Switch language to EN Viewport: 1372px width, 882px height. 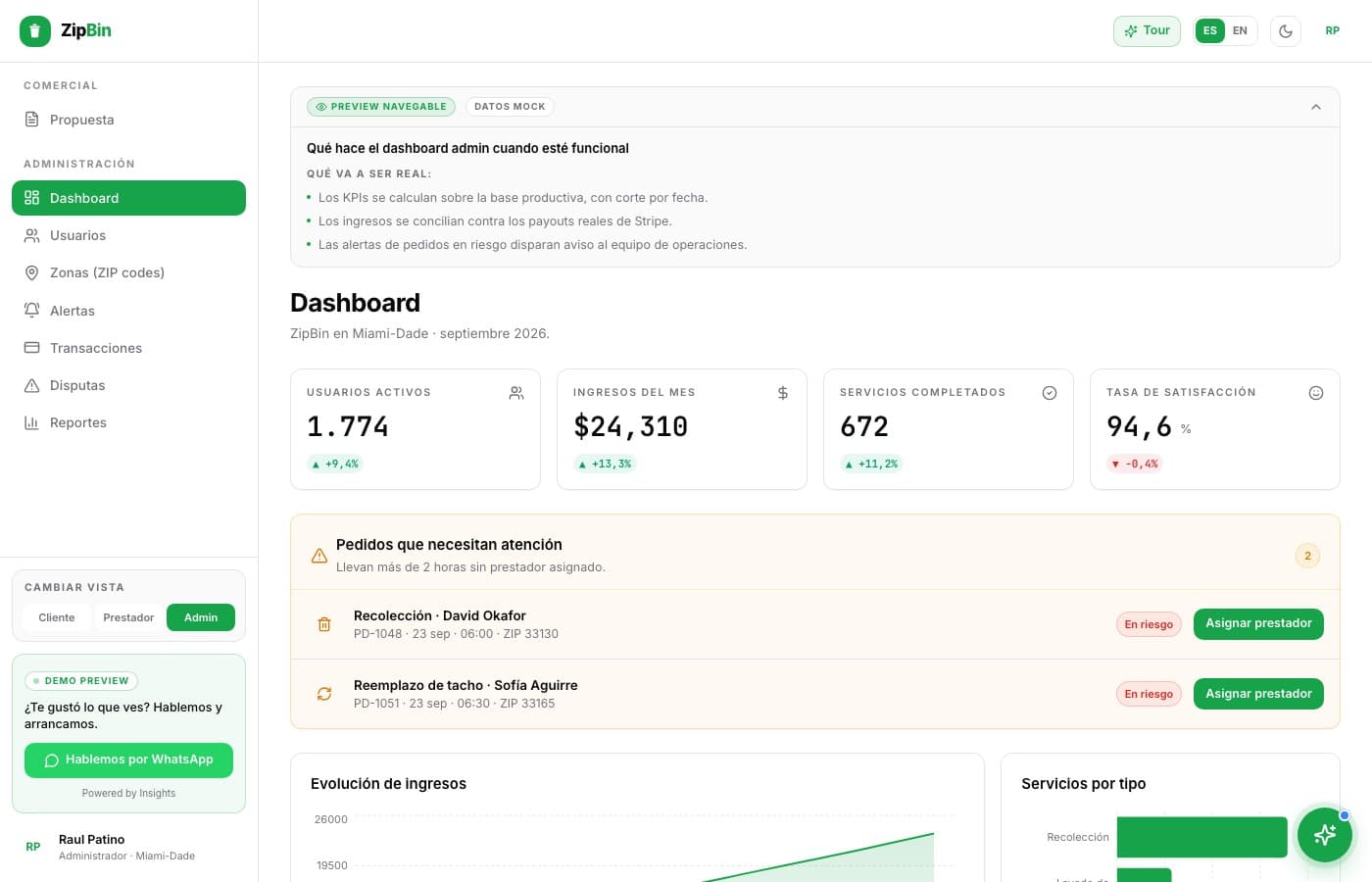(1240, 31)
